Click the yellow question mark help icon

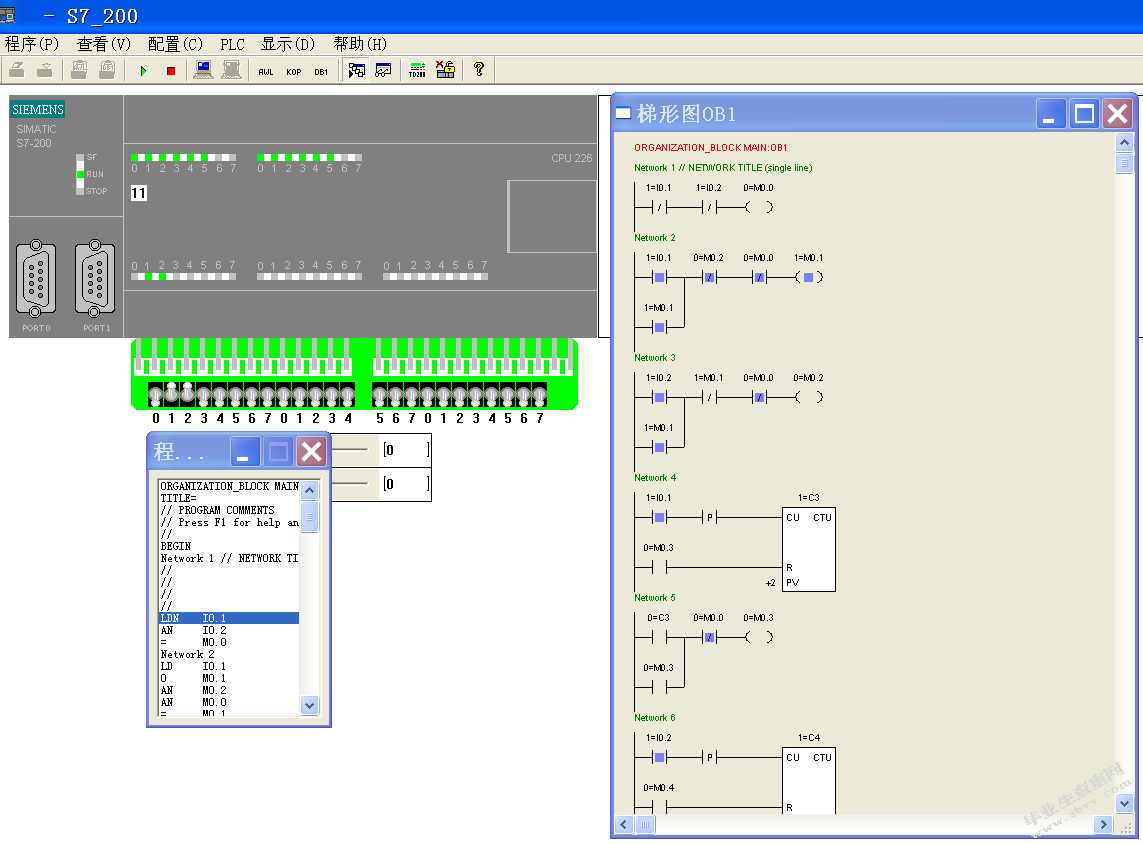click(x=478, y=70)
